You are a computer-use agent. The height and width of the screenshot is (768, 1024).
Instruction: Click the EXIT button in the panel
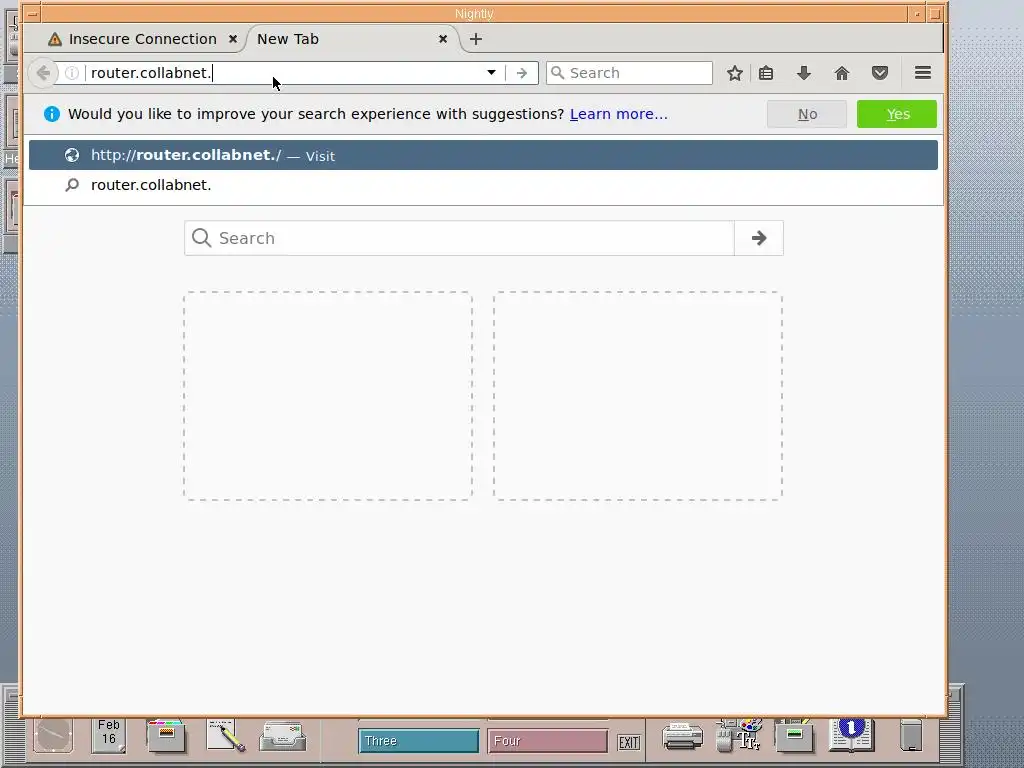629,743
